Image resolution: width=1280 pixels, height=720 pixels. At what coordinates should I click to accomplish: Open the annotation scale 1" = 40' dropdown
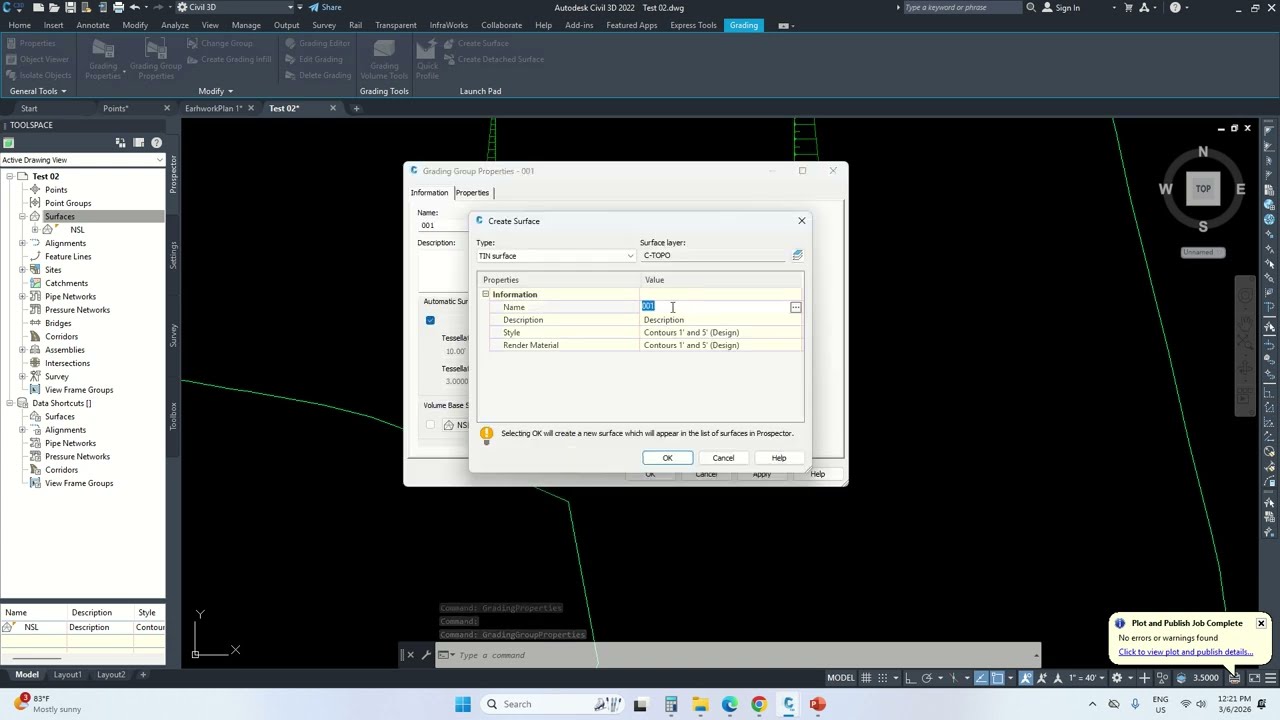click(x=1087, y=678)
